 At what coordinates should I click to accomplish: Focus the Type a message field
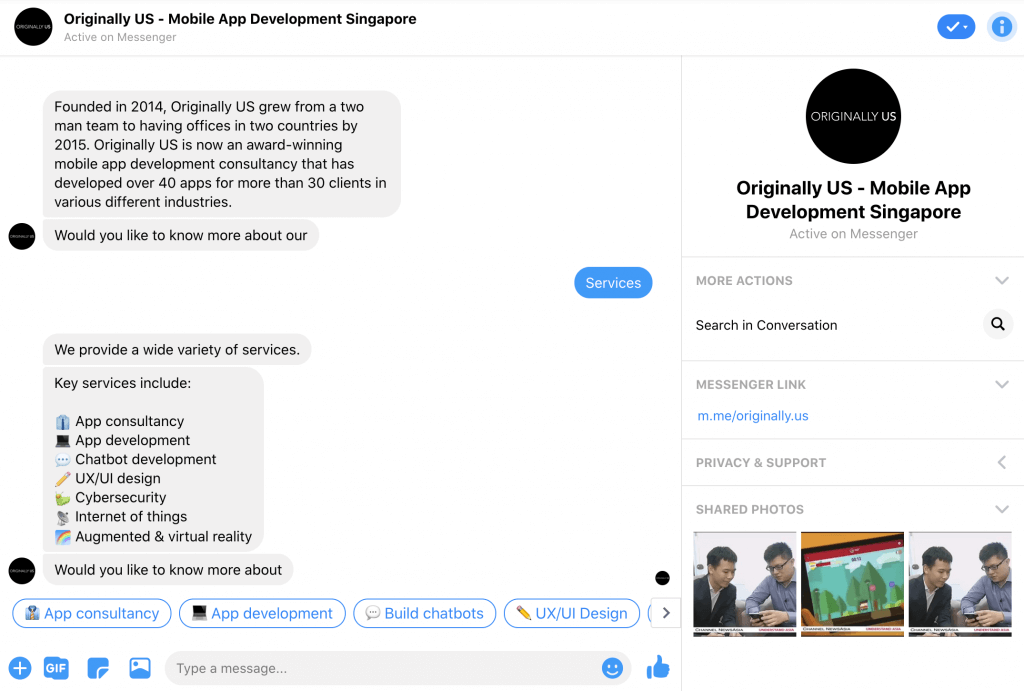click(x=398, y=668)
